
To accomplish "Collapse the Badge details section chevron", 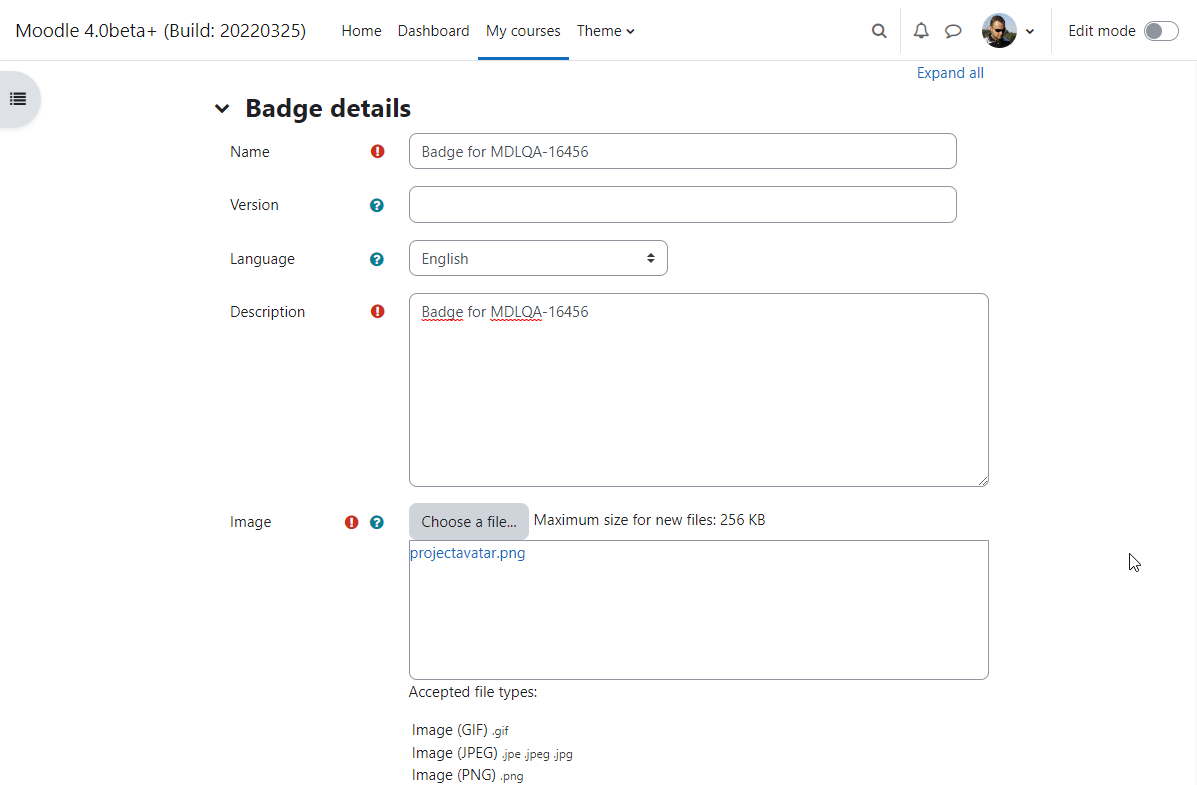I will coord(222,108).
